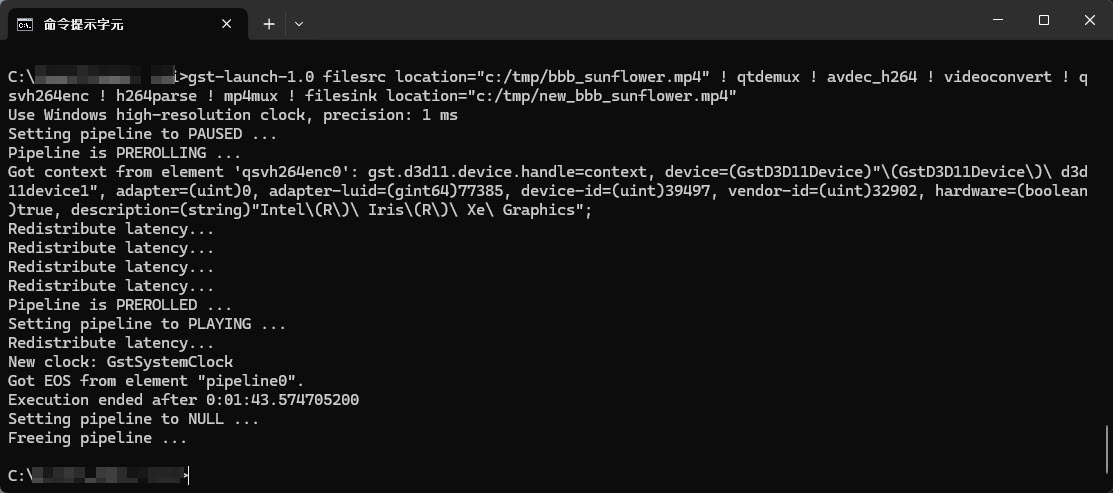Close the terminal window
Screen dimensions: 1113x493
[1090, 21]
